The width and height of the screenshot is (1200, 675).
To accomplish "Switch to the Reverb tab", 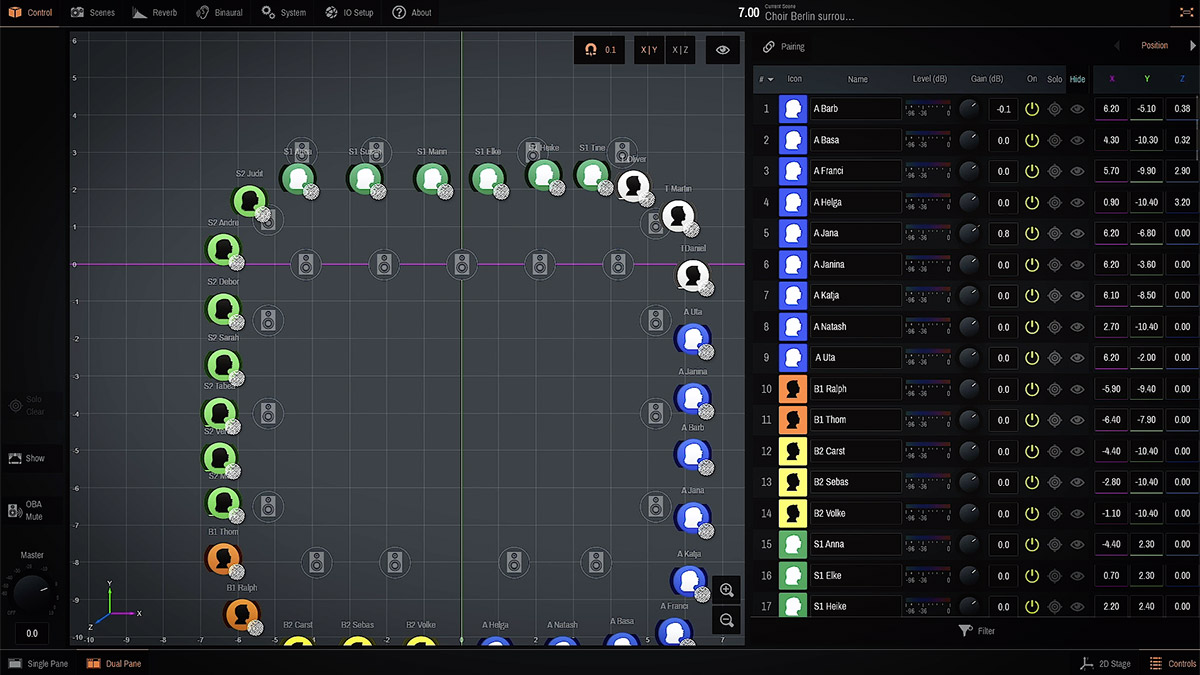I will pyautogui.click(x=154, y=13).
